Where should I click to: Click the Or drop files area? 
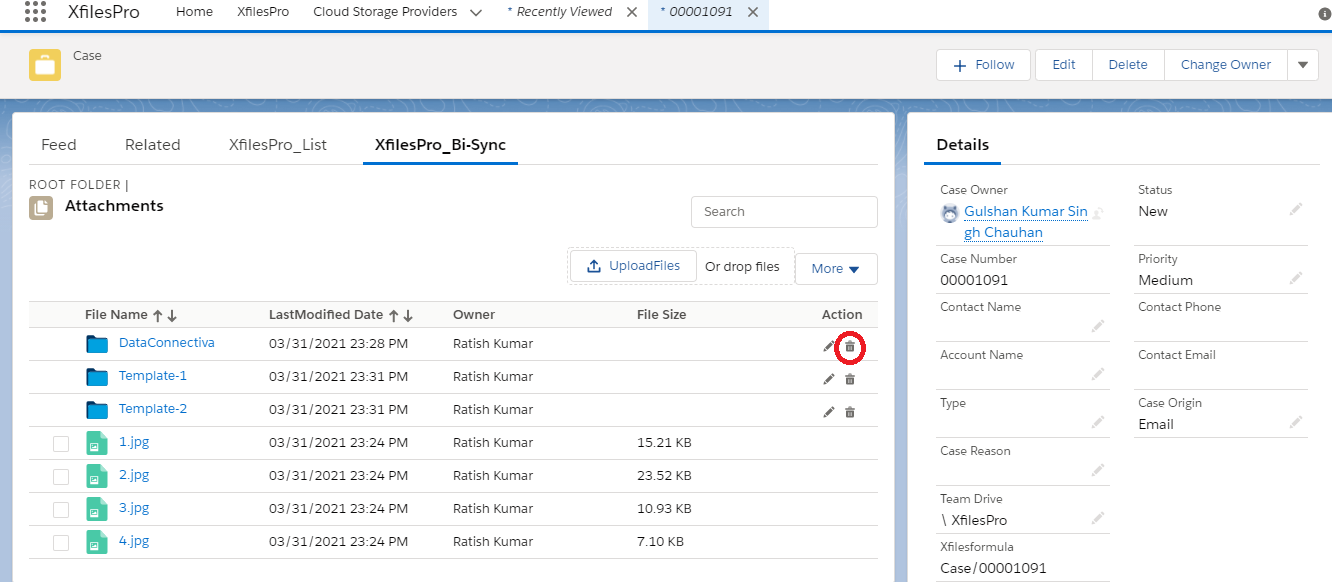pos(742,267)
